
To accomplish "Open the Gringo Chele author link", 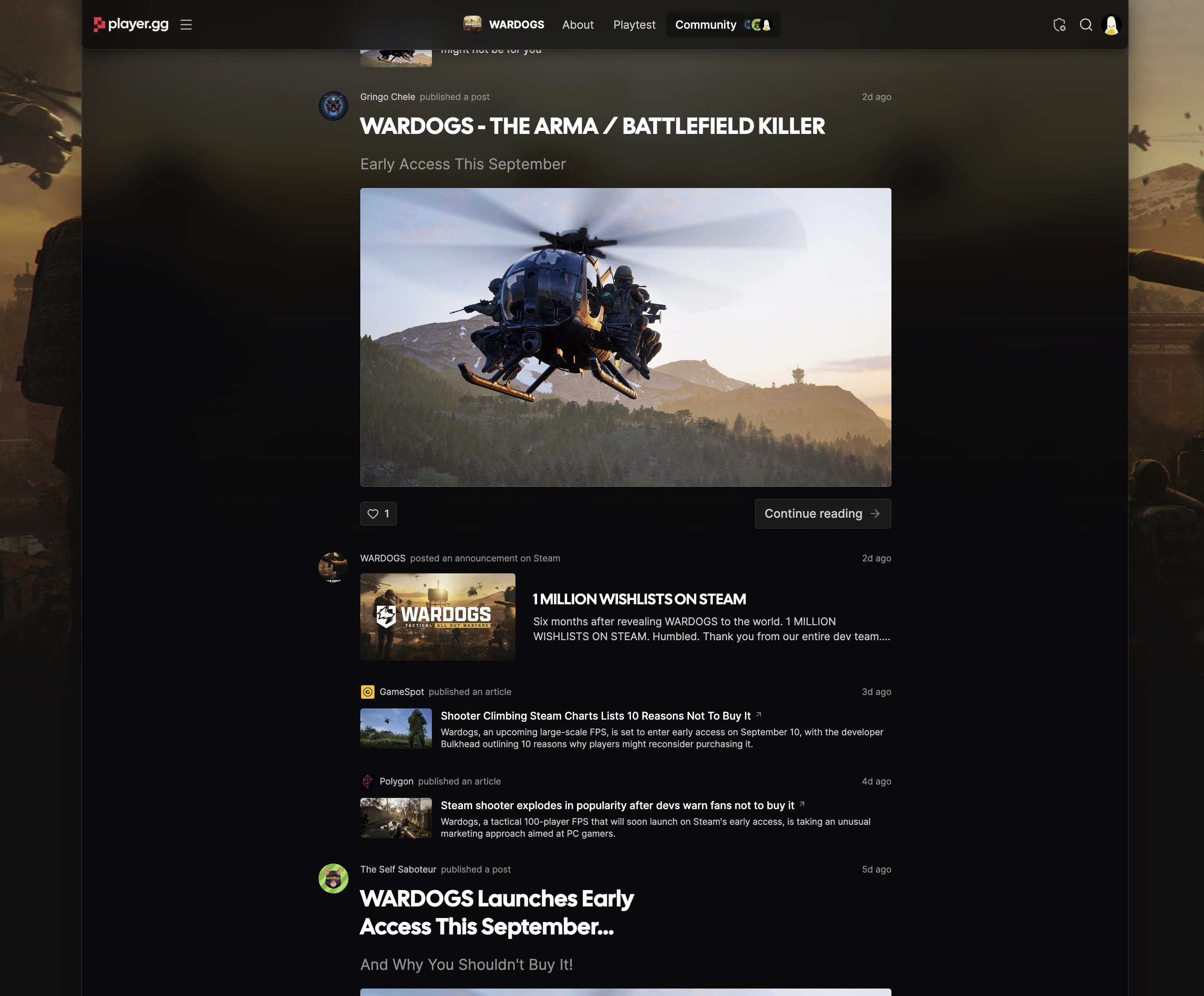I will 388,97.
